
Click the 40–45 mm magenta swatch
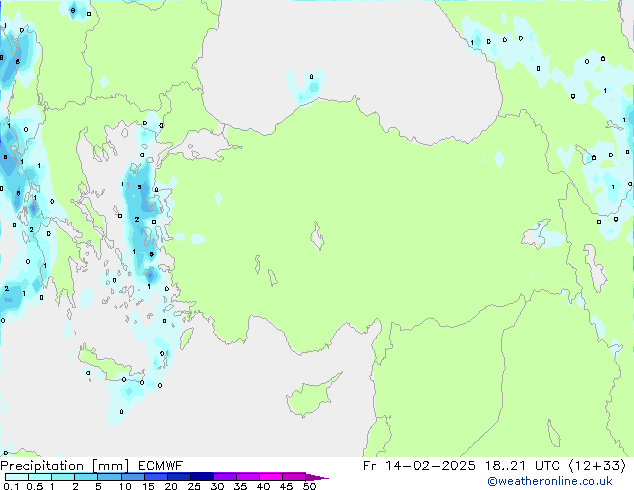[271, 477]
